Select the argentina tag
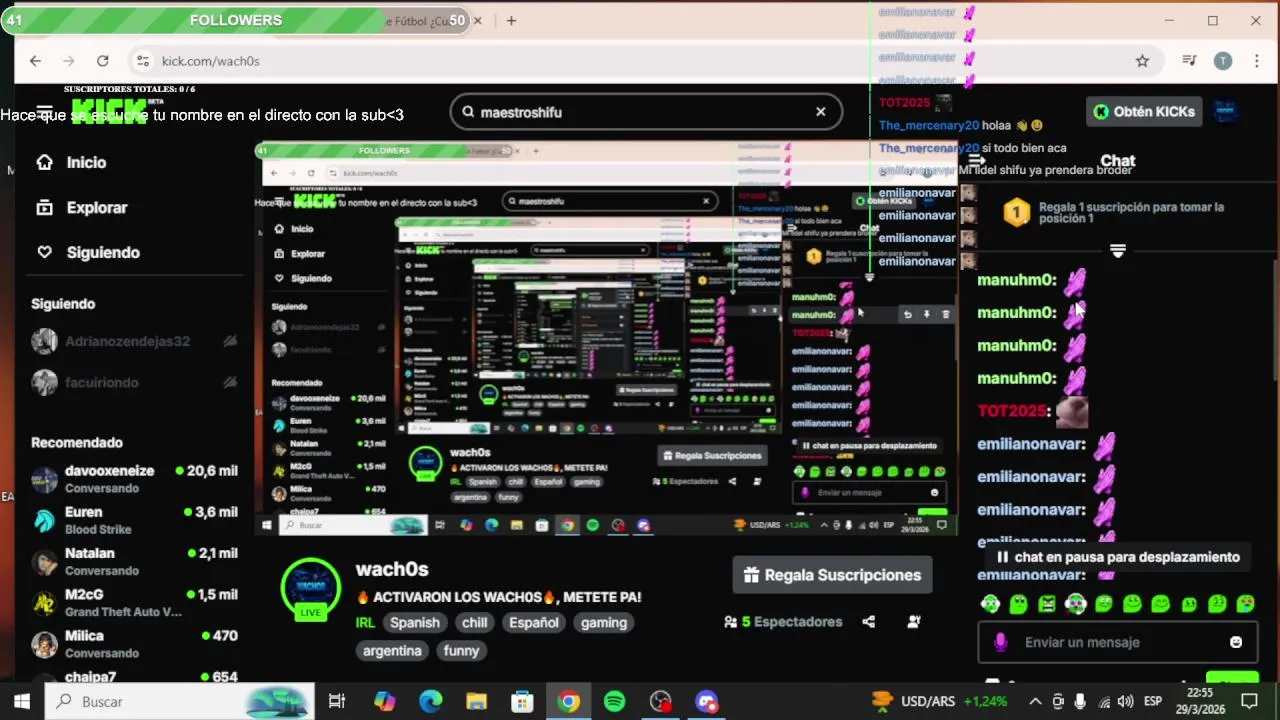This screenshot has width=1280, height=720. pos(392,650)
